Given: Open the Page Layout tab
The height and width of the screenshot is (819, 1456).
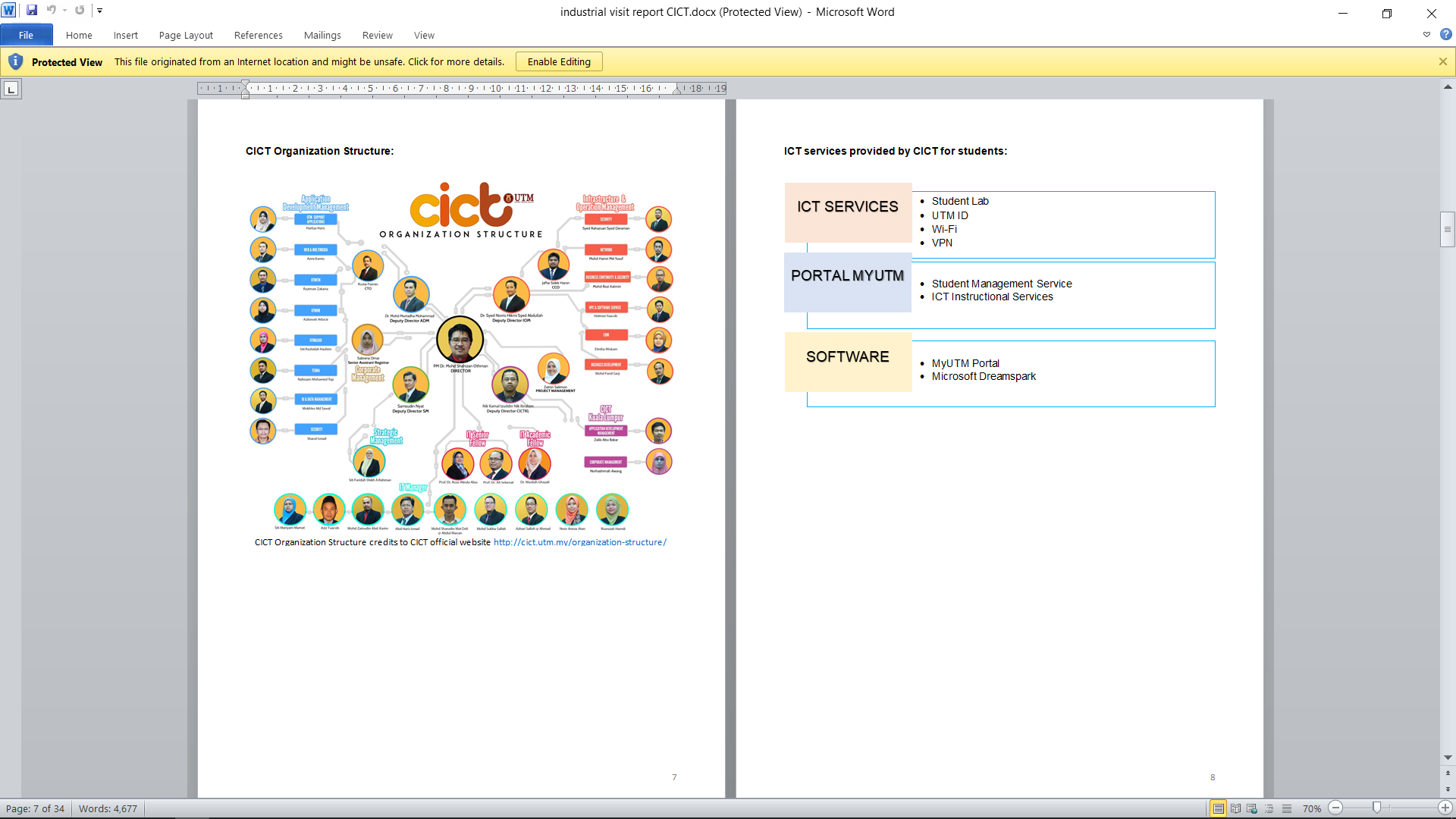Looking at the screenshot, I should pyautogui.click(x=186, y=35).
